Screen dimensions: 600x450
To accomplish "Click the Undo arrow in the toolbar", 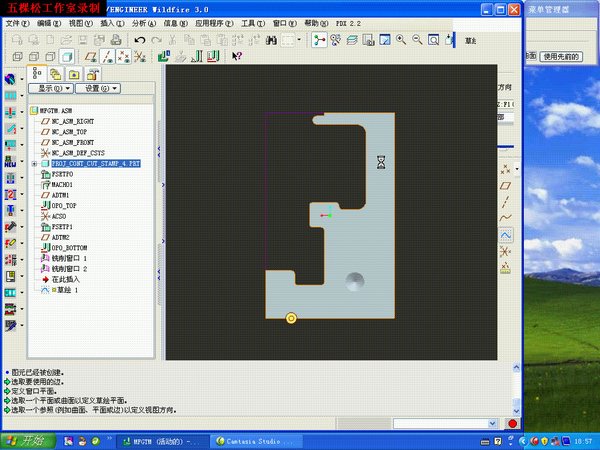I will [x=140, y=40].
